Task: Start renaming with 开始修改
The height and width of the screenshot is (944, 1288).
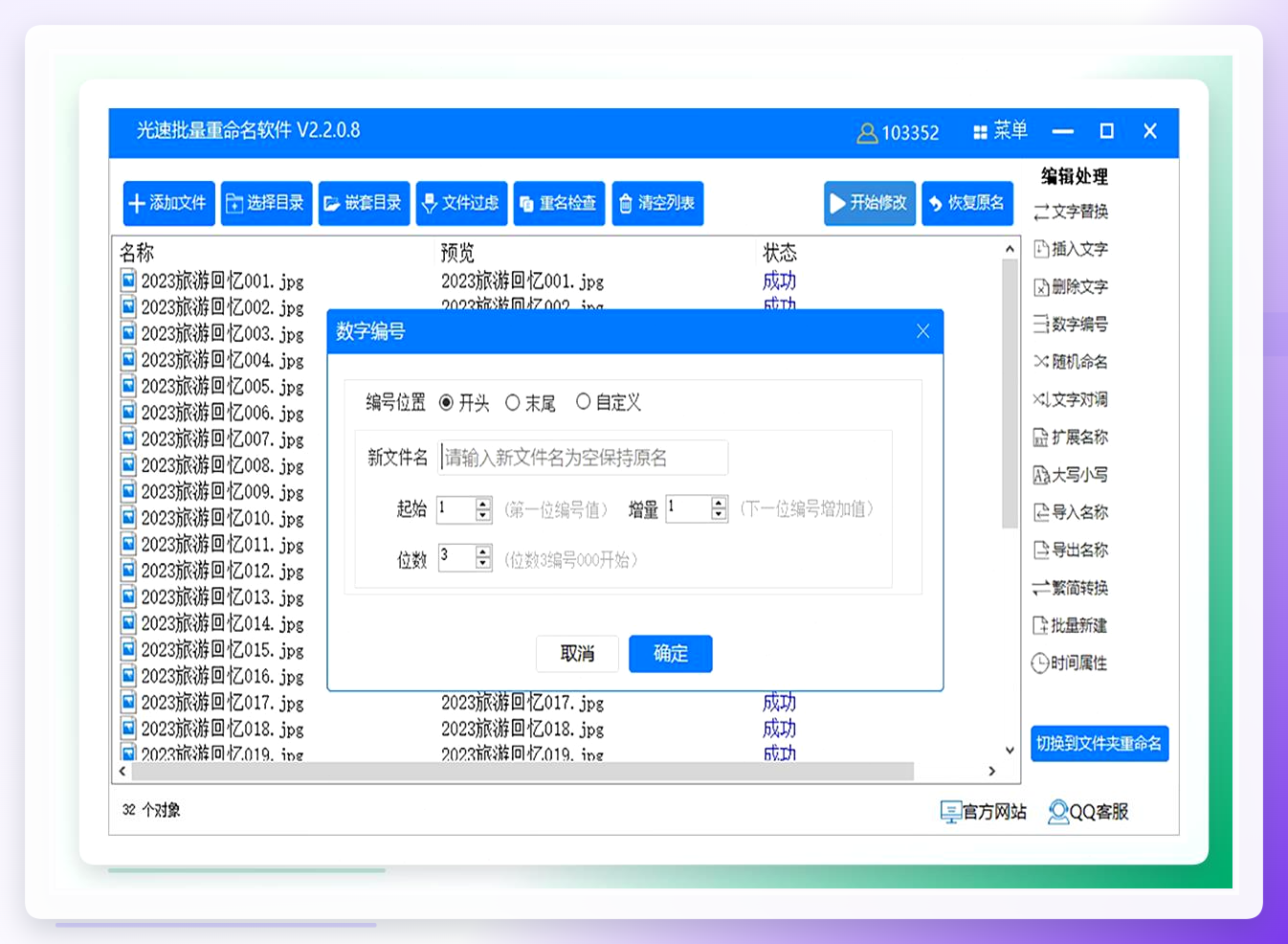Action: [870, 203]
